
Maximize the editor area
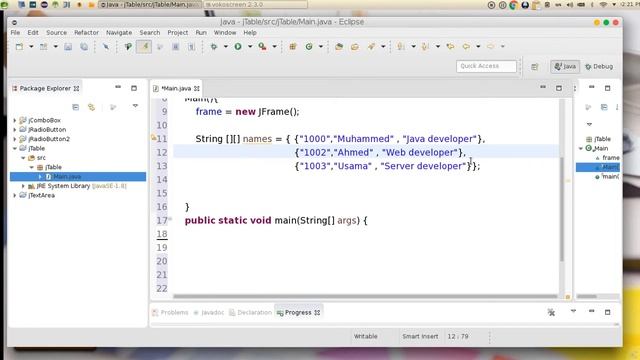pyautogui.click(x=559, y=88)
